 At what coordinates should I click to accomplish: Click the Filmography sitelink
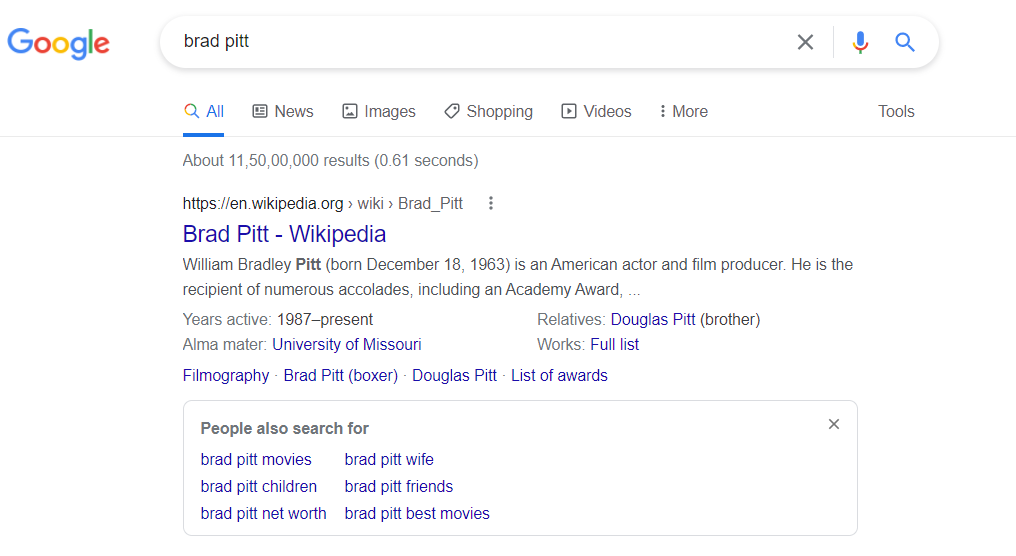coord(225,375)
